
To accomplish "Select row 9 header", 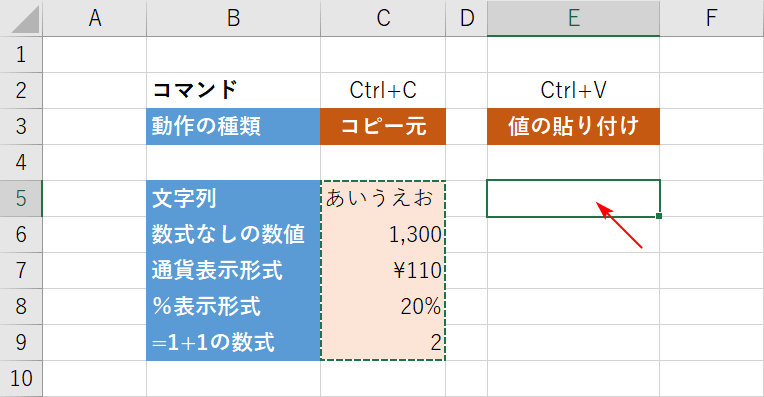I will [21, 343].
